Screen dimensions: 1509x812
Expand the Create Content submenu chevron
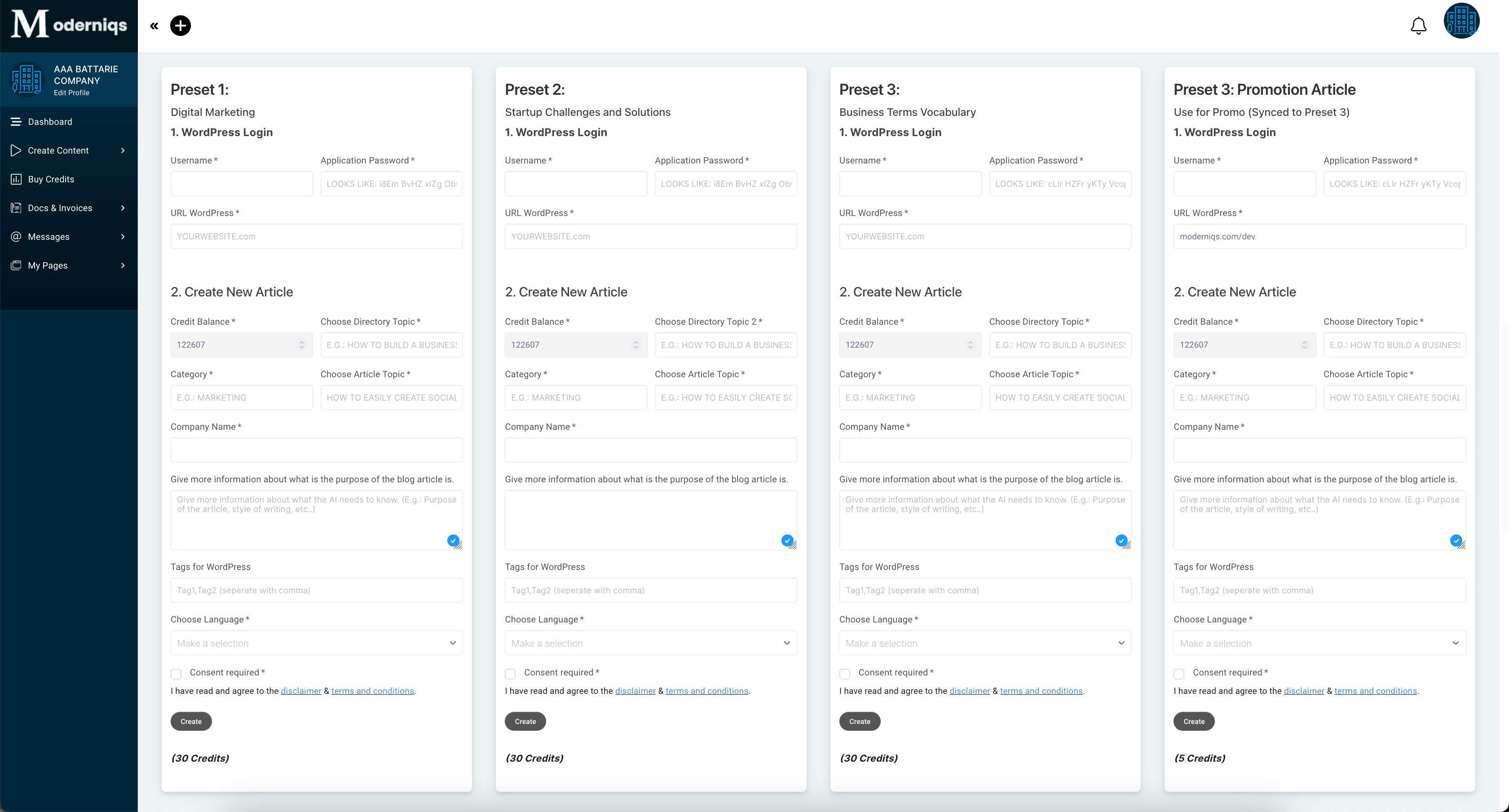pos(123,150)
